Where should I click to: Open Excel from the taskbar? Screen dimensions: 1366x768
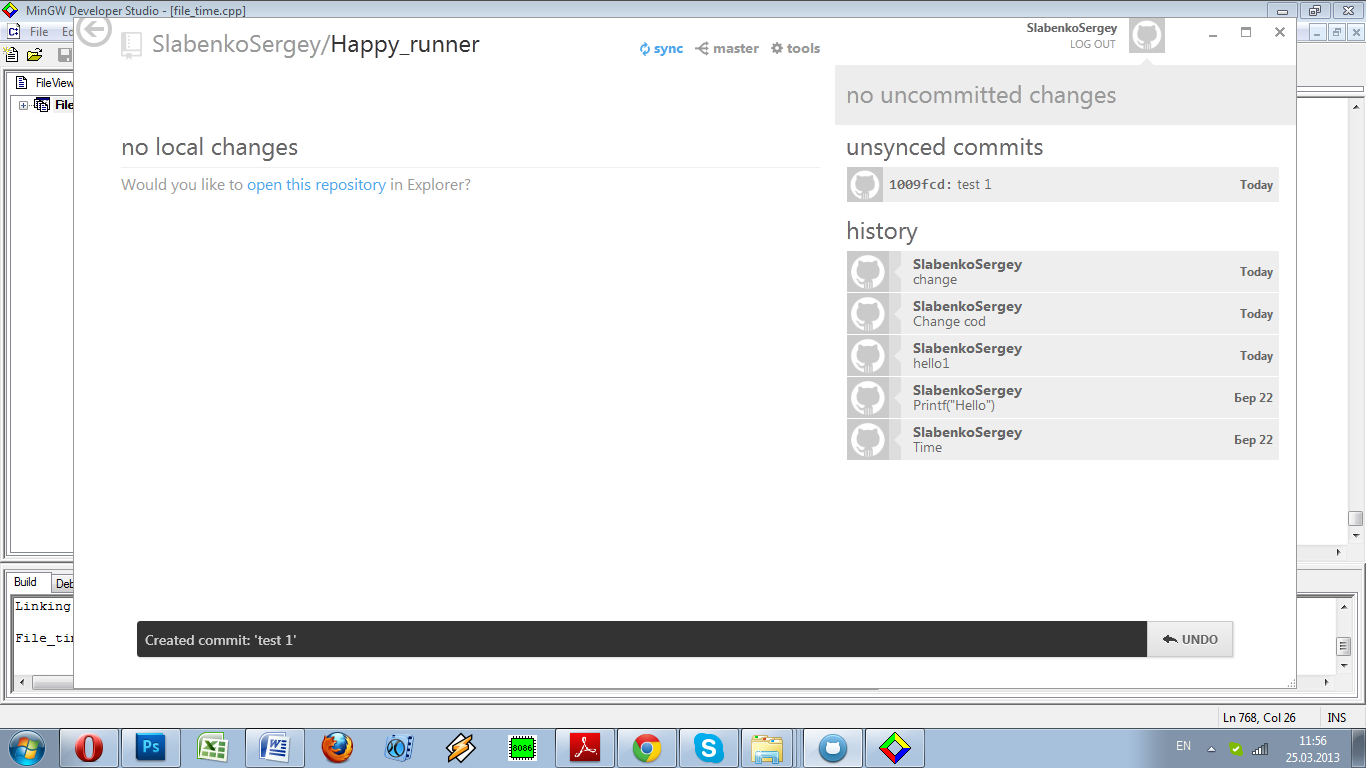tap(213, 748)
